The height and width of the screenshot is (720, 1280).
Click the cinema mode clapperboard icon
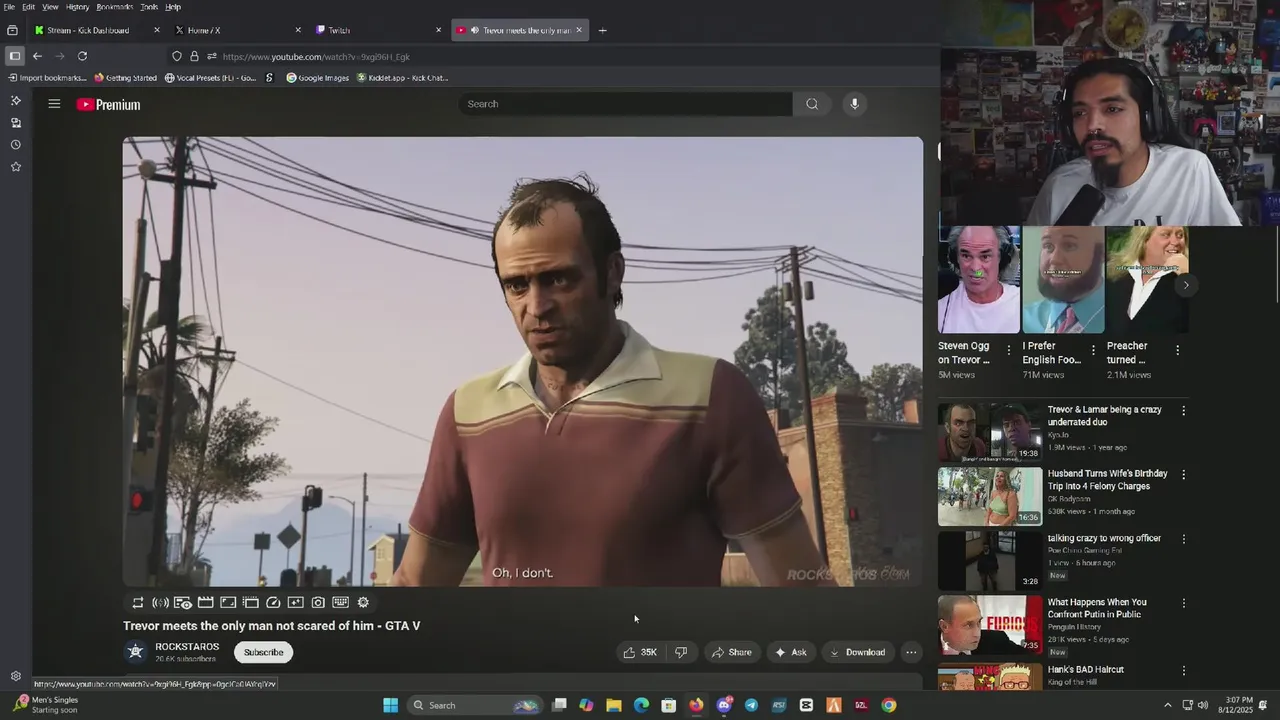[205, 603]
